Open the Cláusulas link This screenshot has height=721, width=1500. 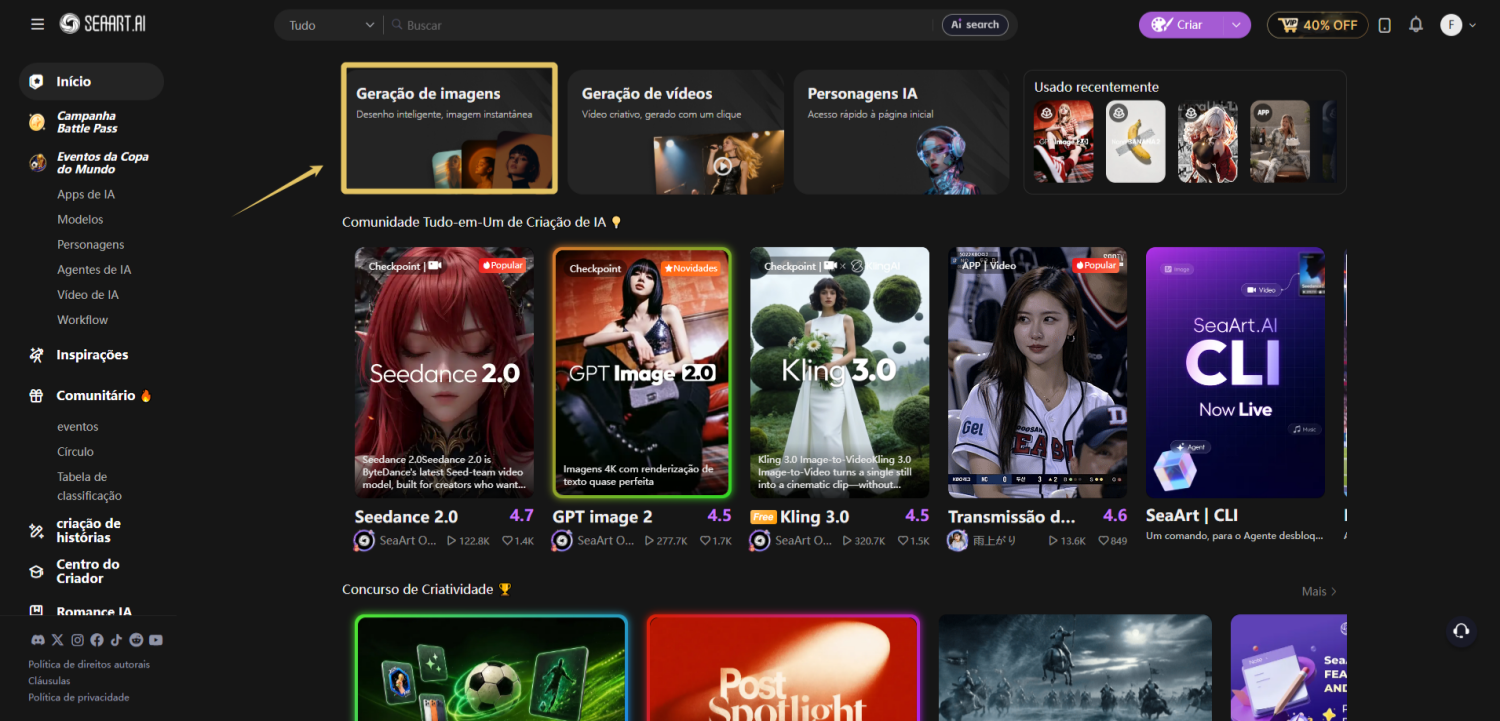tap(49, 681)
